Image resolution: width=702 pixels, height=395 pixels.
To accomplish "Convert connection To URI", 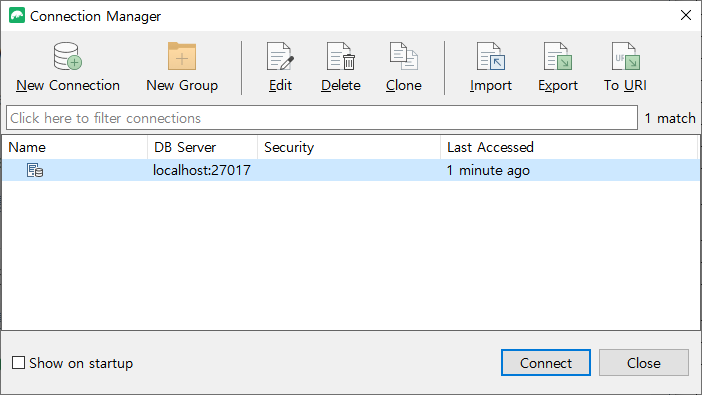I will [x=625, y=67].
